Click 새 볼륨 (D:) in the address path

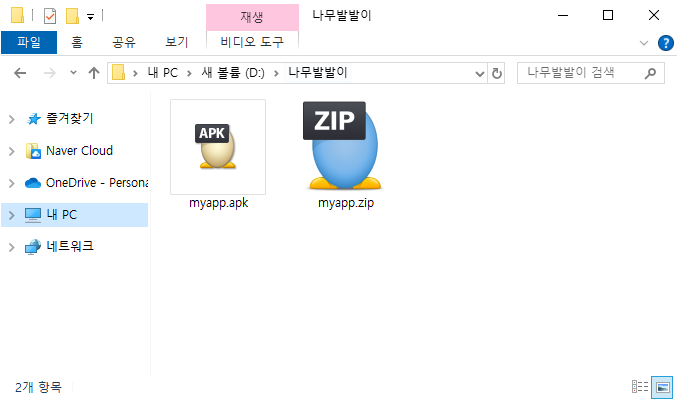click(x=233, y=73)
